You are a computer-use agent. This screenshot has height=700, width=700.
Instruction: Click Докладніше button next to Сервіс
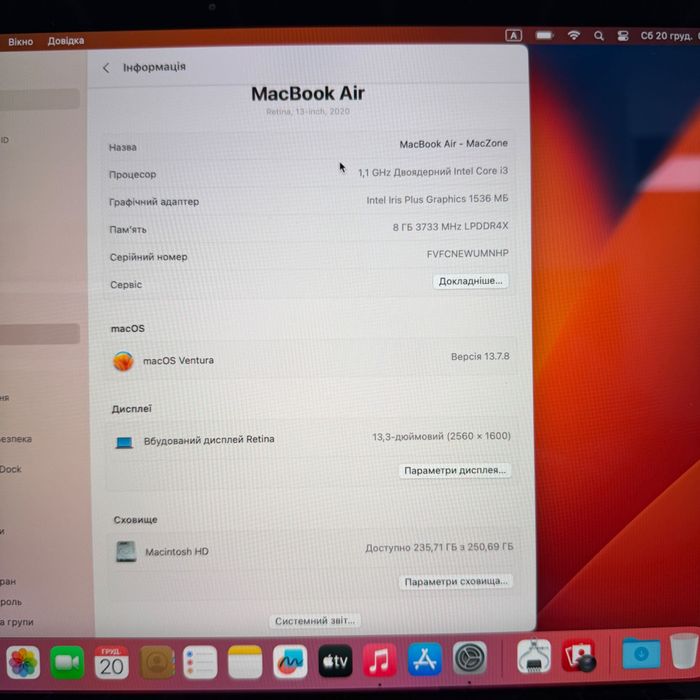(x=470, y=281)
